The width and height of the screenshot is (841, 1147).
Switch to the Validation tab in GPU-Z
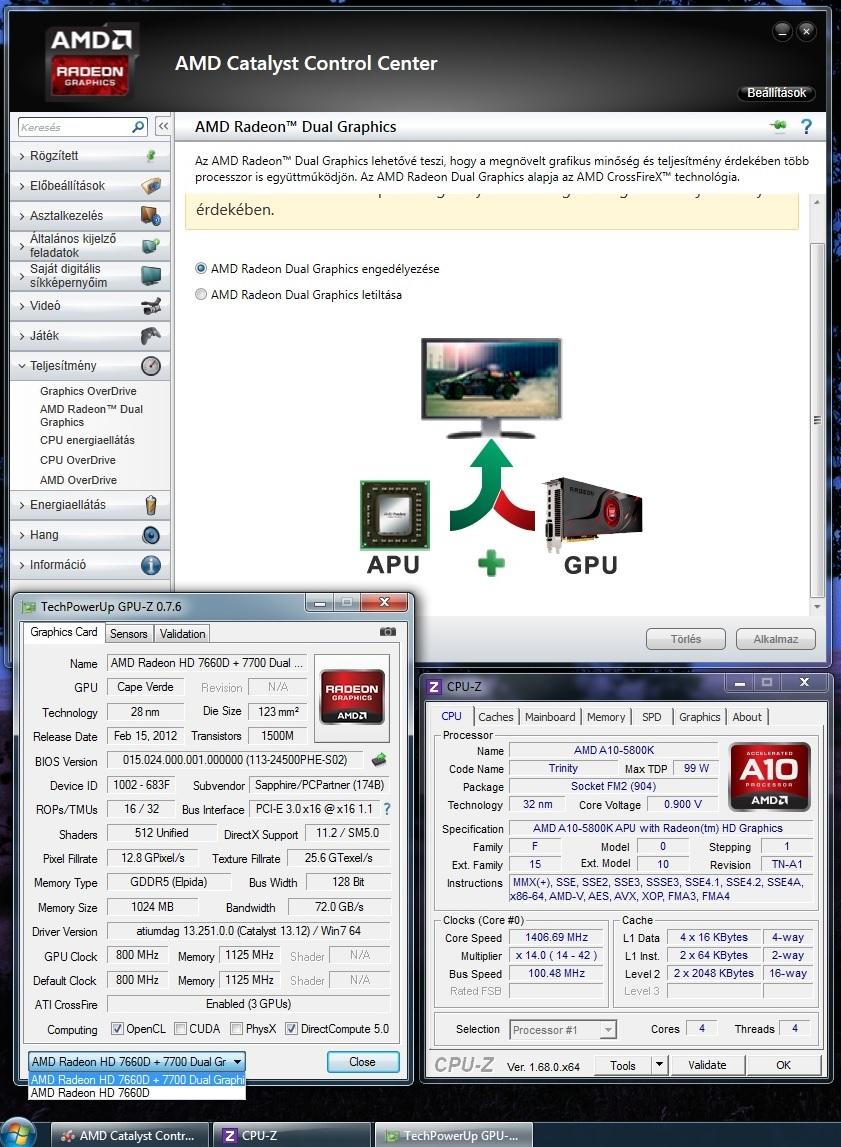click(x=182, y=633)
